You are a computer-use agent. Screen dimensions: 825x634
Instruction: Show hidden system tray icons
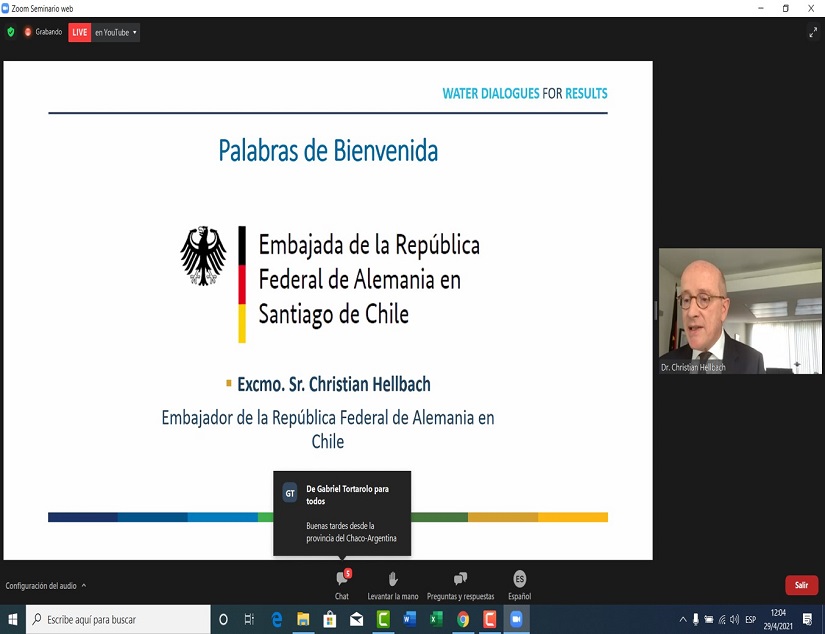(683, 619)
